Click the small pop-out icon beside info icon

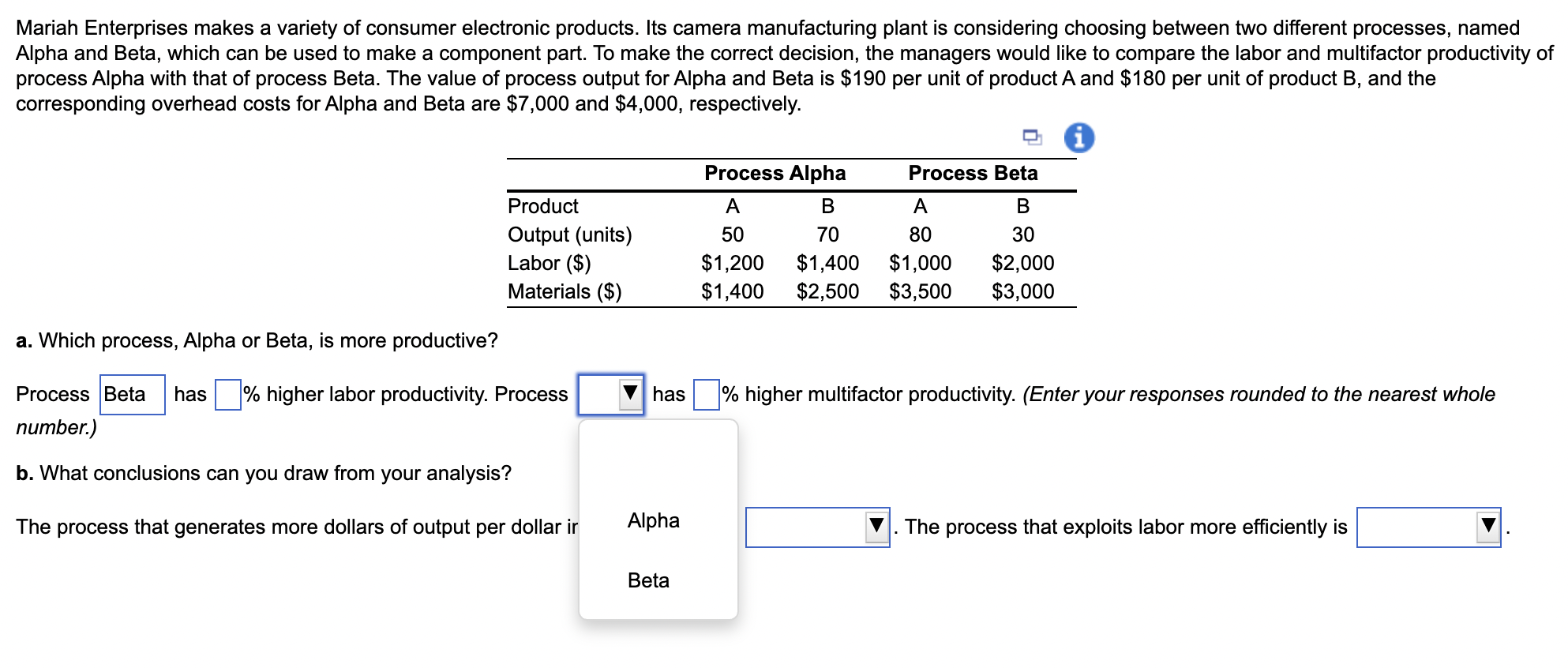coord(1032,138)
